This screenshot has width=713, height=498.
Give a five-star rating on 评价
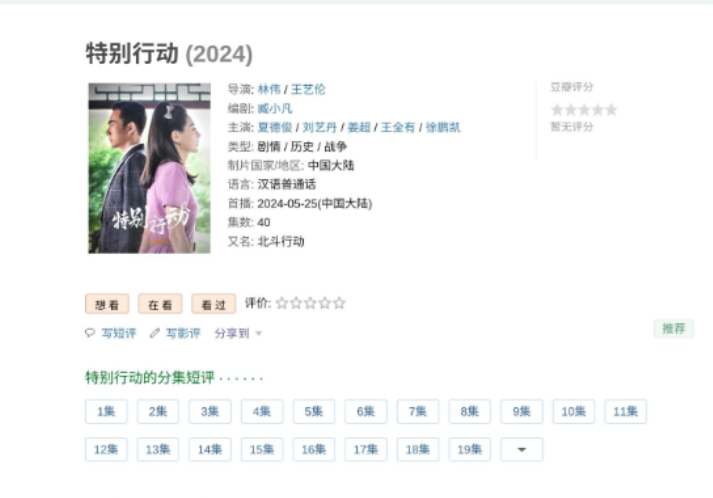[339, 303]
